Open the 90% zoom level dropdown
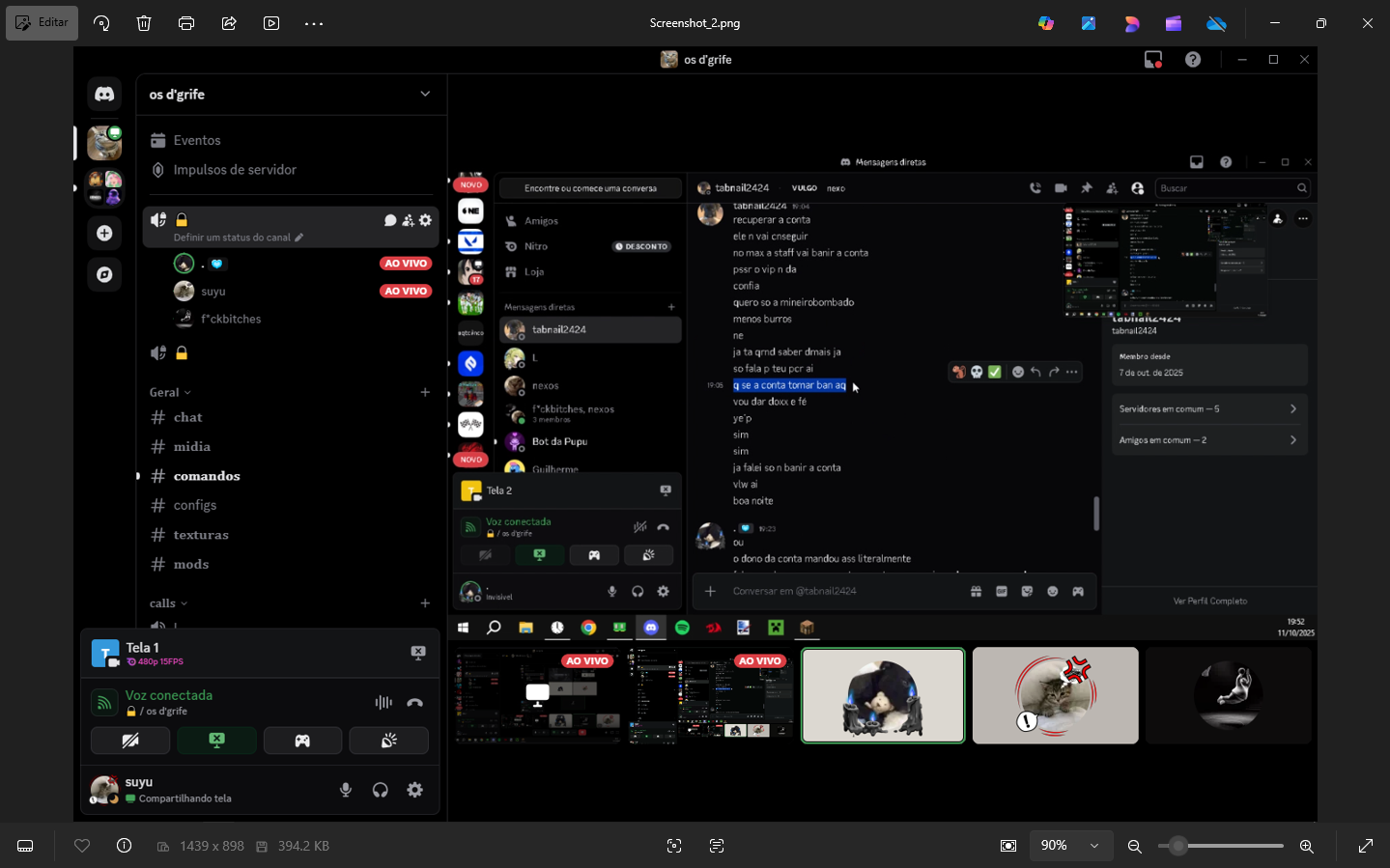 1071,846
